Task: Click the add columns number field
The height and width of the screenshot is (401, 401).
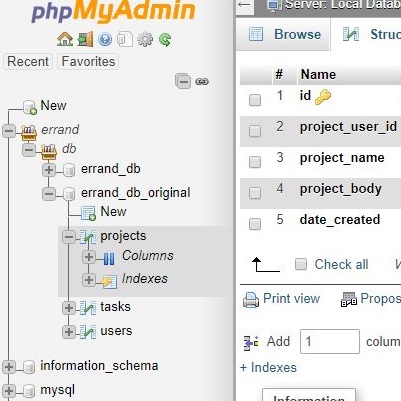Action: [330, 341]
